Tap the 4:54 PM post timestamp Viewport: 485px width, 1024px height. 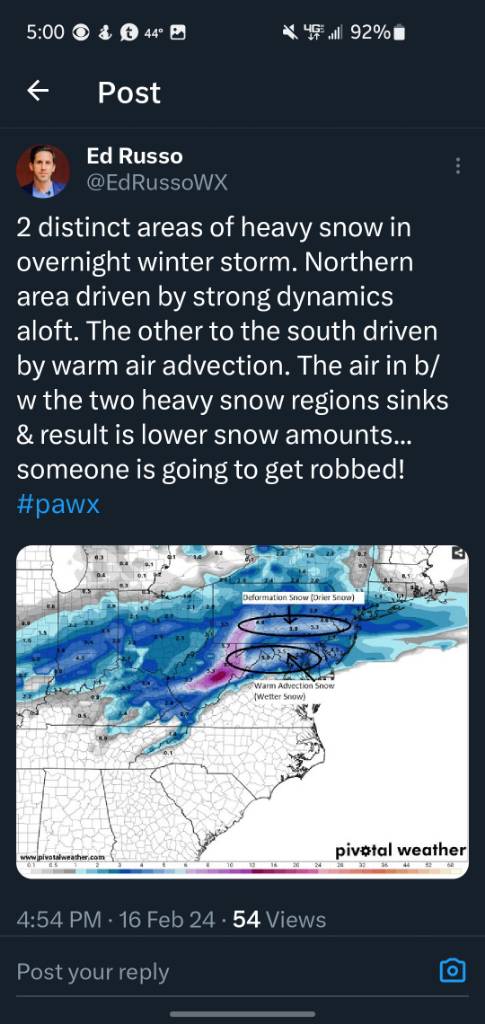pos(59,920)
